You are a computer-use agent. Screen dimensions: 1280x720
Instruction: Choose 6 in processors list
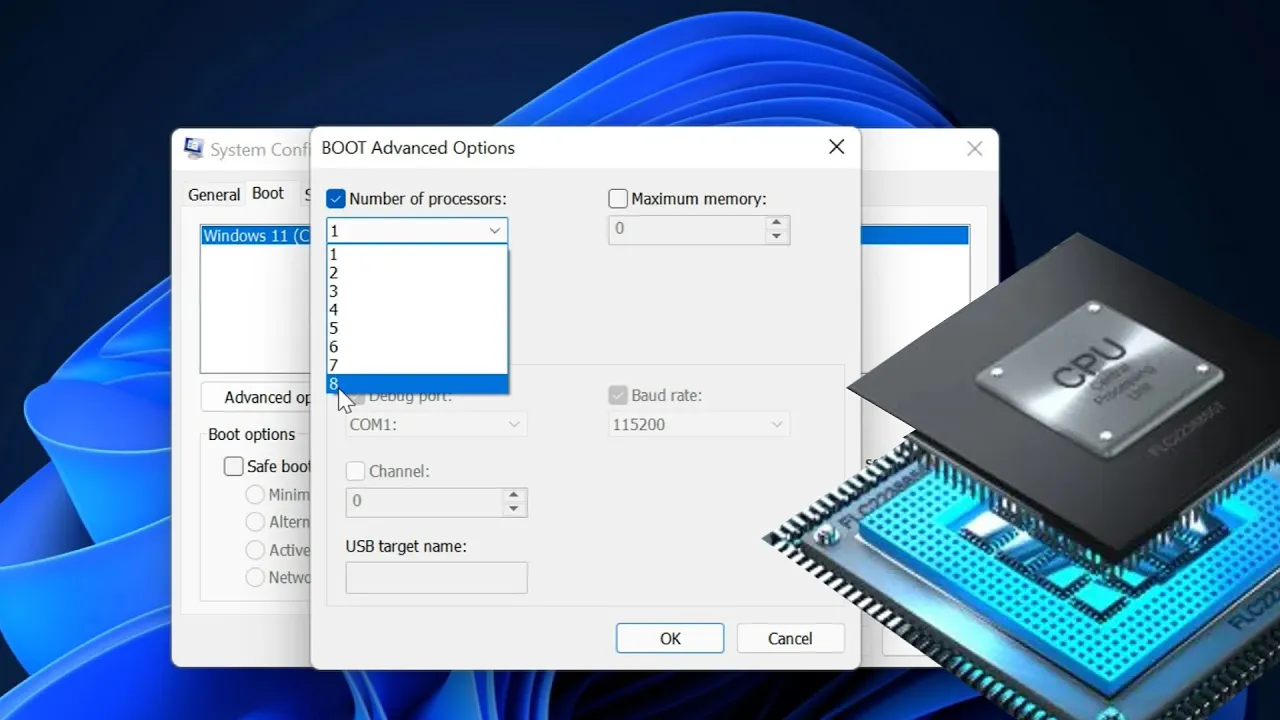pyautogui.click(x=417, y=347)
